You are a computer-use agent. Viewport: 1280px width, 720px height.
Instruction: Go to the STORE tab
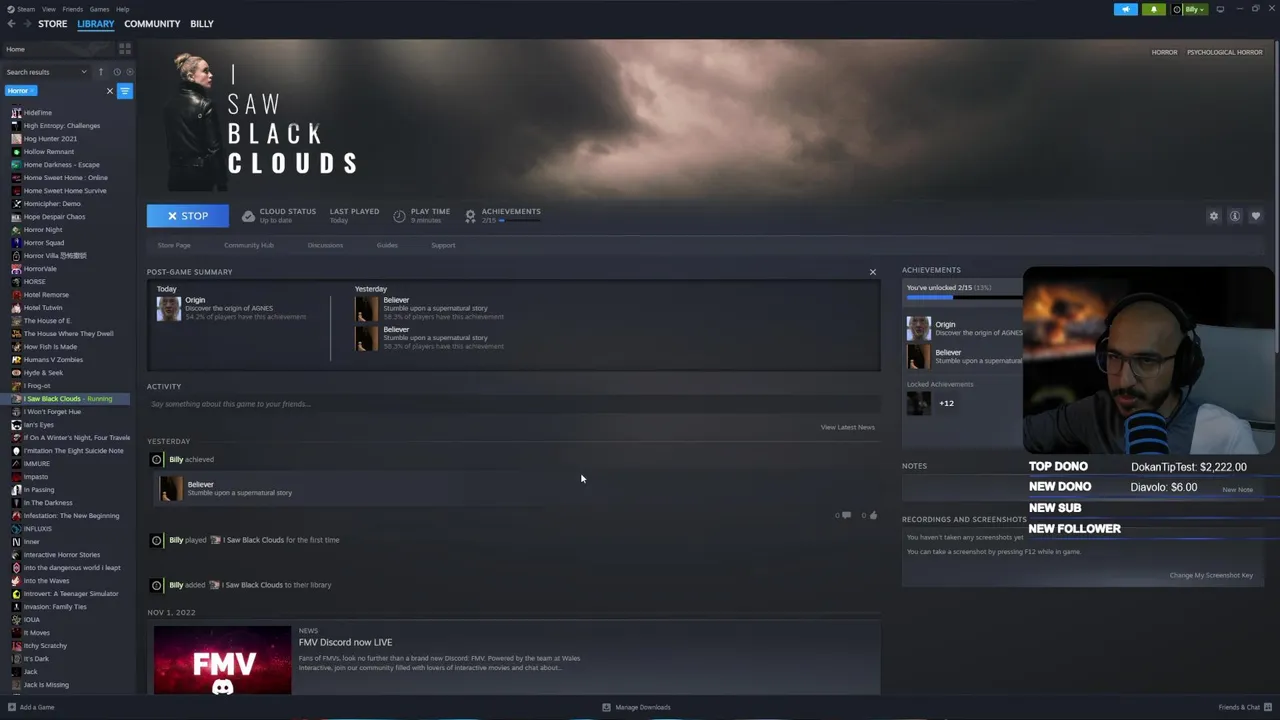pyautogui.click(x=53, y=23)
